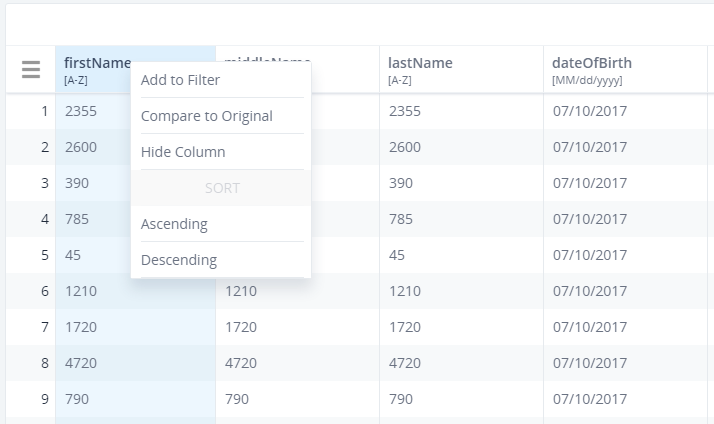Click firstName cell with value 4720
Screen dimensions: 714x424
(x=81, y=363)
